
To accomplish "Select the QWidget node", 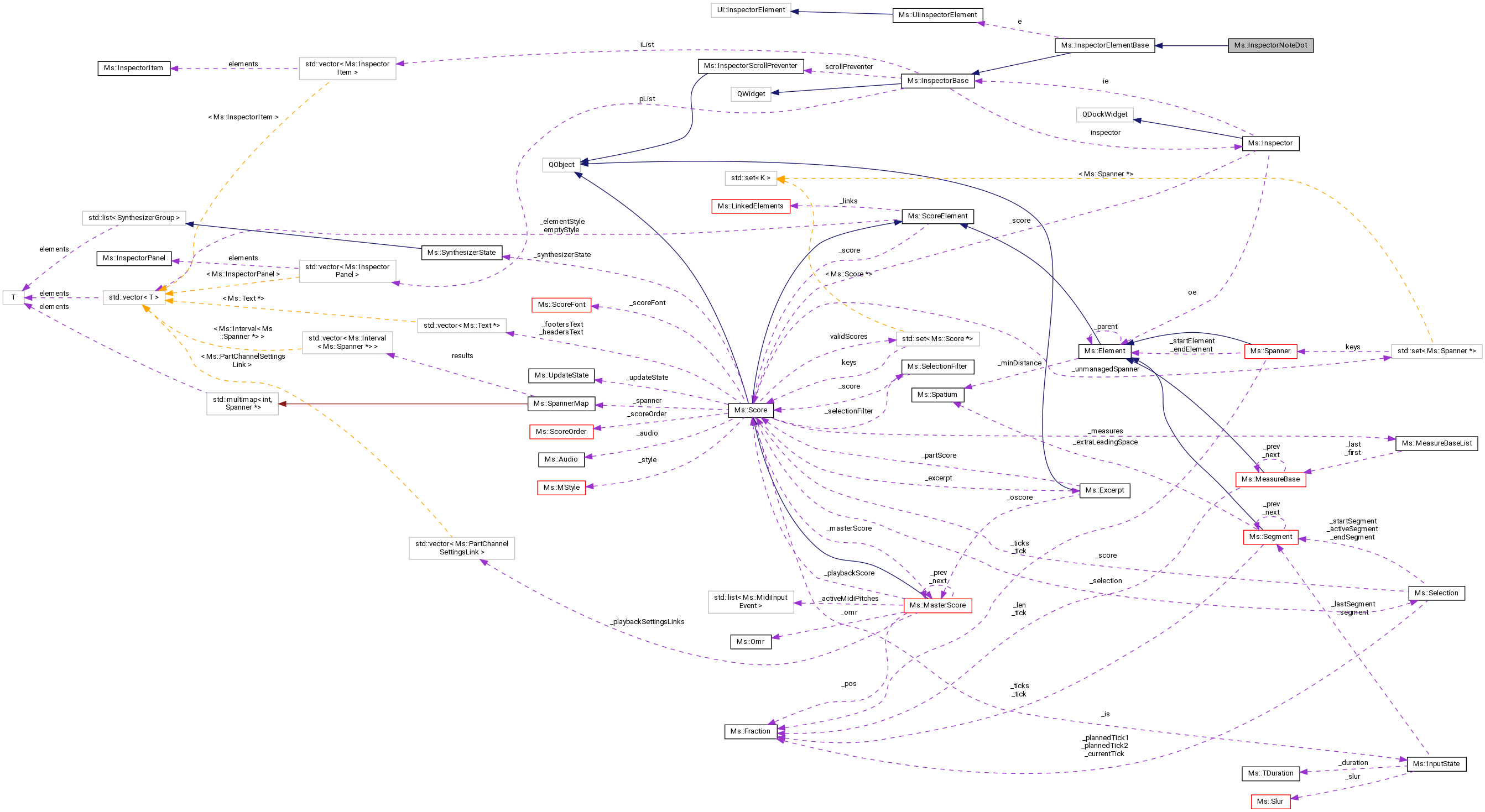I will coord(751,94).
